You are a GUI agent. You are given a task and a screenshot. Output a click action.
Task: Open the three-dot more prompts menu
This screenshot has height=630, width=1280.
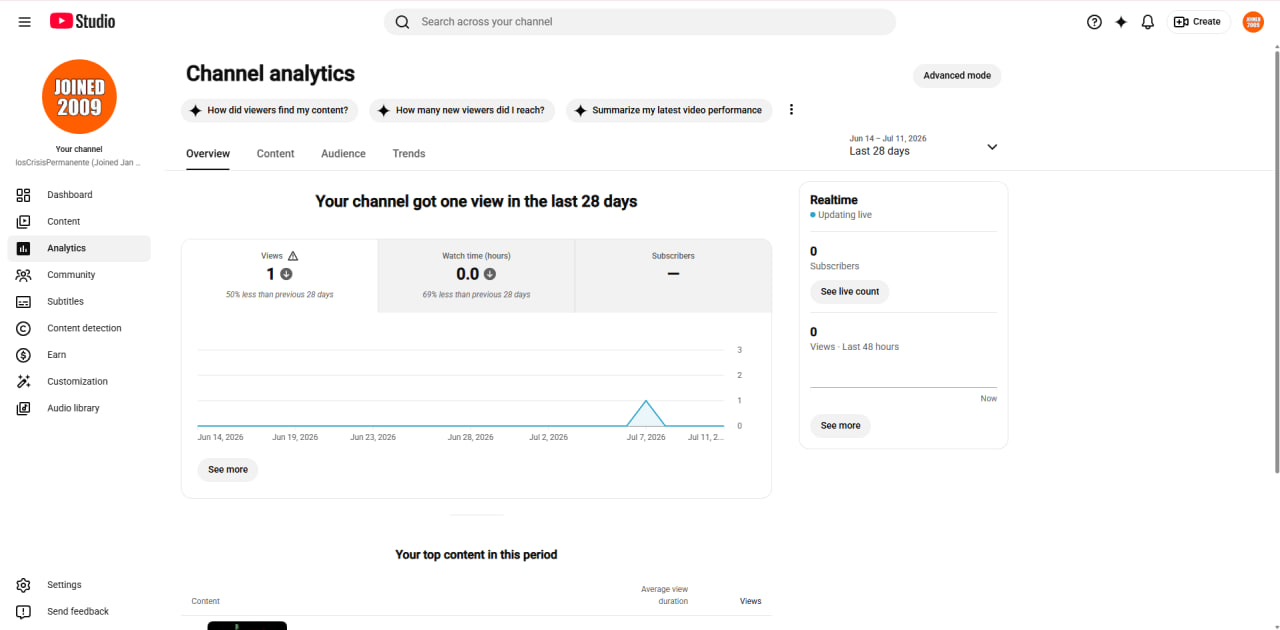(791, 110)
